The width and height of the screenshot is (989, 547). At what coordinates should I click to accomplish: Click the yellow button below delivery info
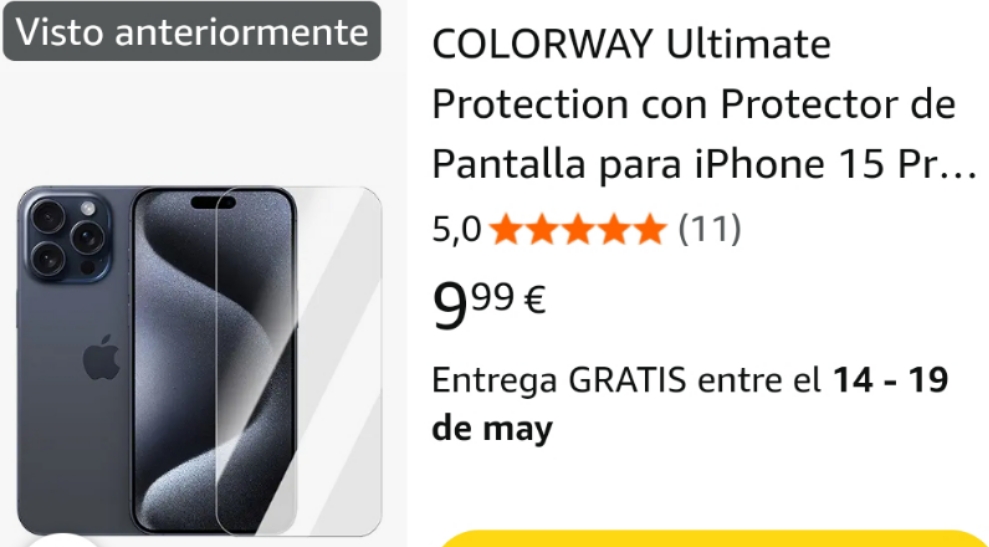click(713, 539)
